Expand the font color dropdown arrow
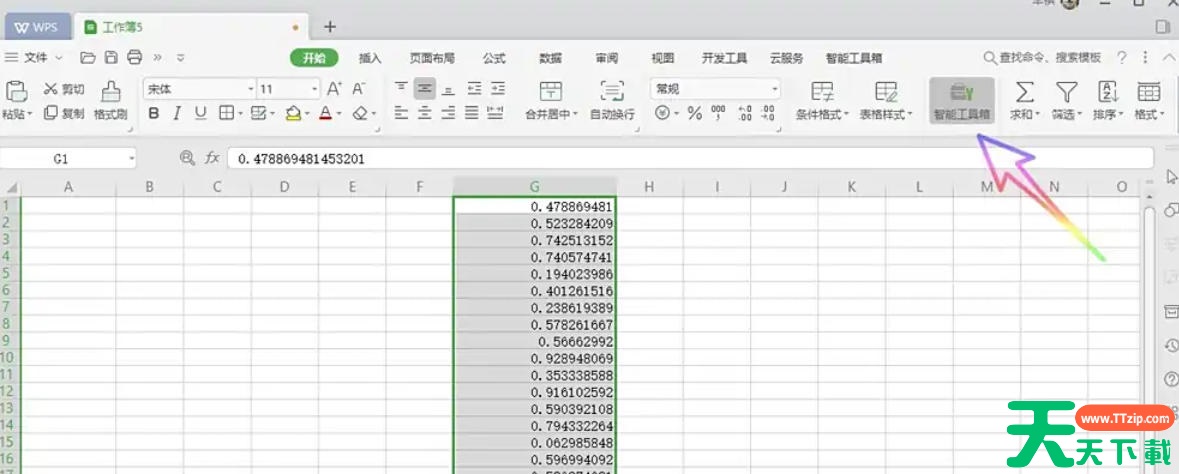 tap(339, 114)
